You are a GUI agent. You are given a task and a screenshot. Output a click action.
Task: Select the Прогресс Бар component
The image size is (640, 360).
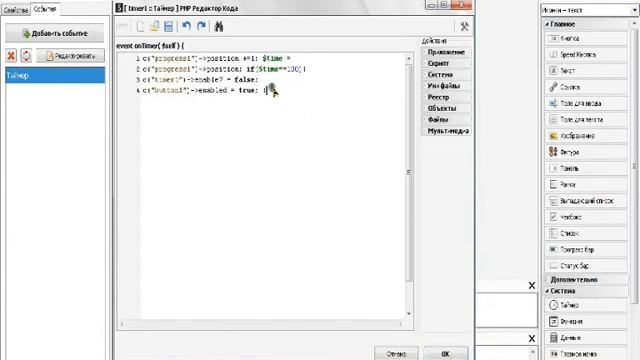[x=586, y=249]
